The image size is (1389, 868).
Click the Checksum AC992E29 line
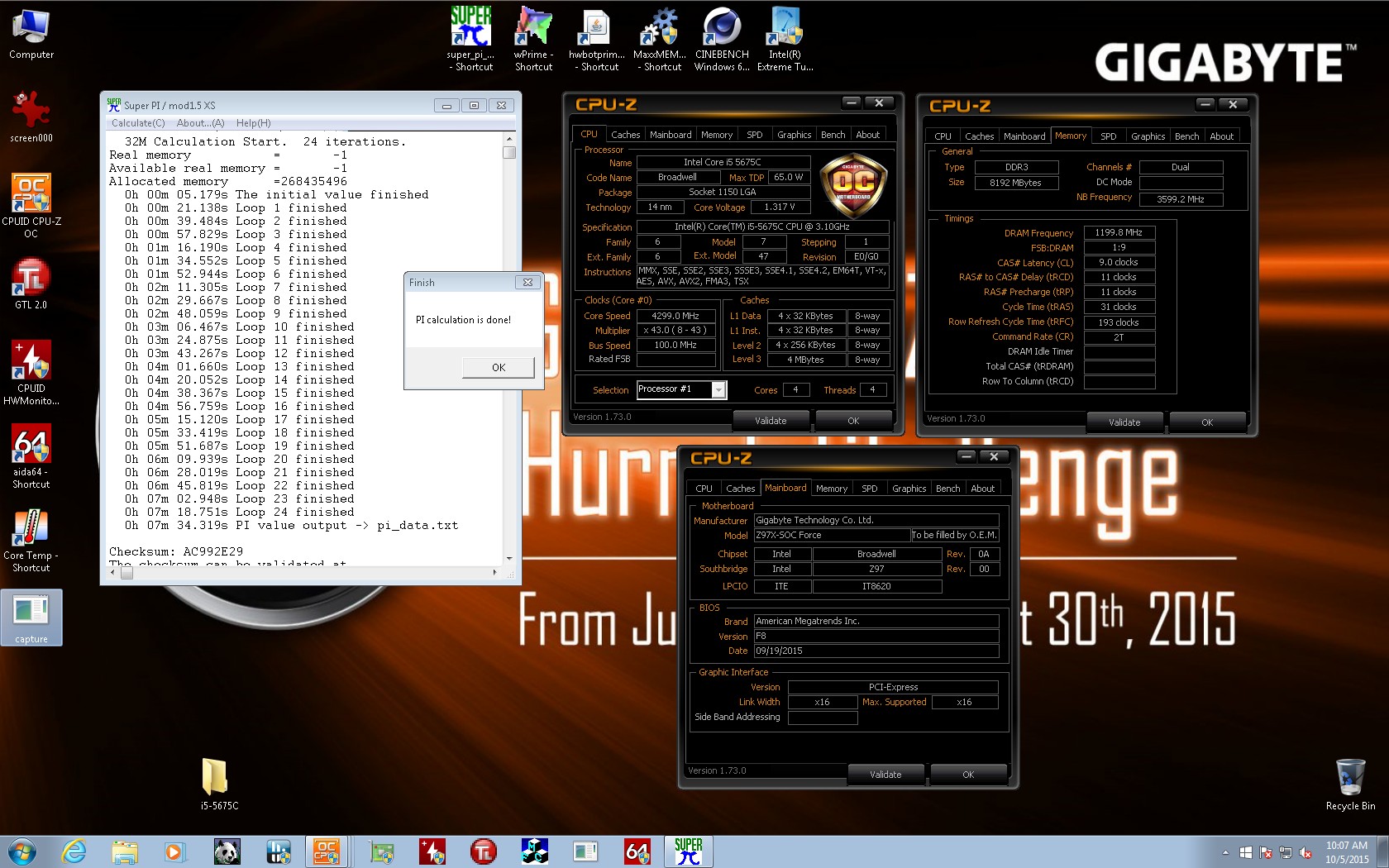pyautogui.click(x=176, y=551)
